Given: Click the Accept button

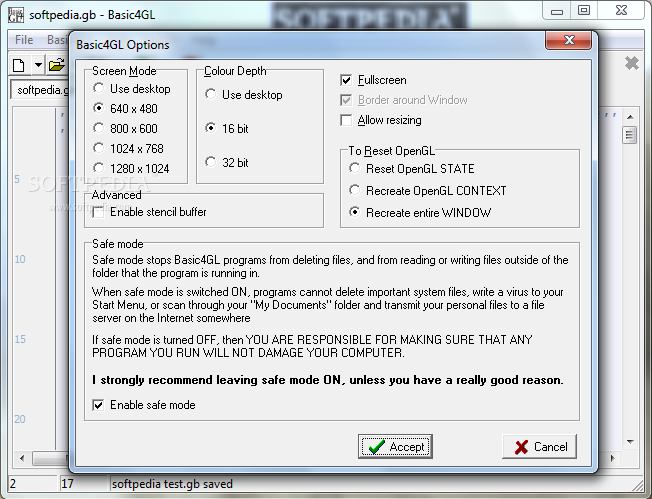Looking at the screenshot, I should point(395,447).
